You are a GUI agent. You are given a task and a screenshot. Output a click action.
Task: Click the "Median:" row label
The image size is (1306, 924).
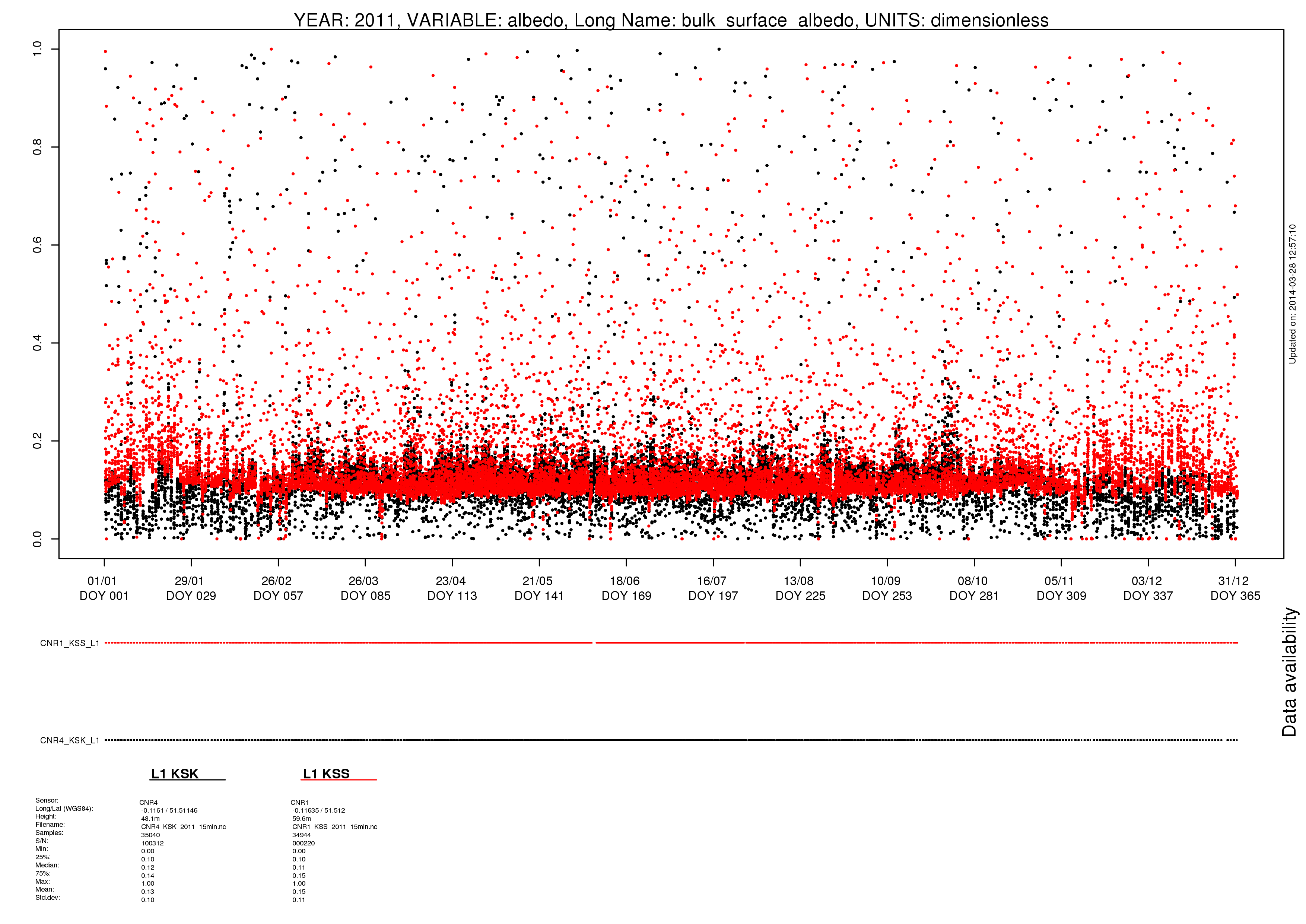(x=47, y=865)
